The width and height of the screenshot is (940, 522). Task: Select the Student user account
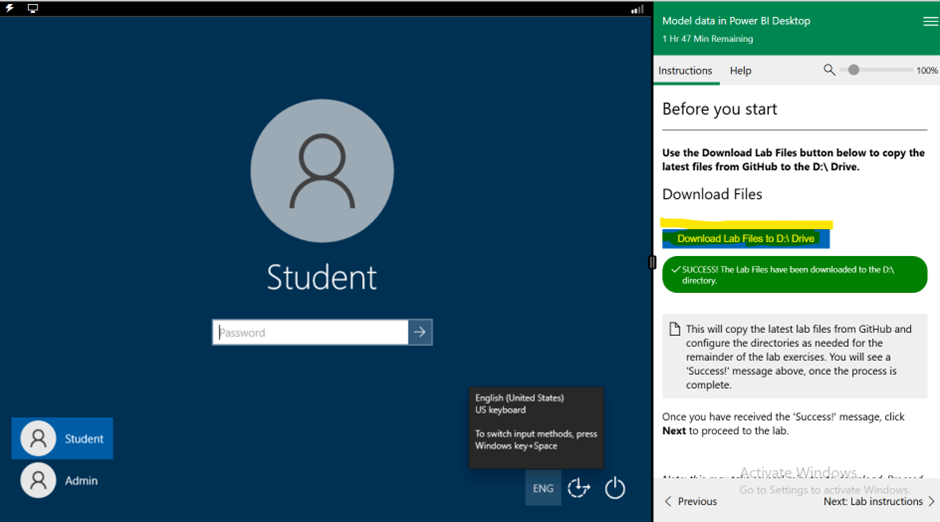[62, 439]
